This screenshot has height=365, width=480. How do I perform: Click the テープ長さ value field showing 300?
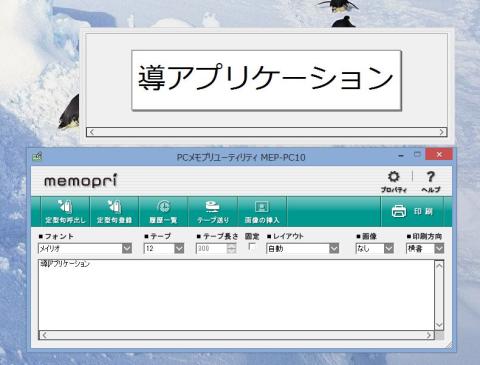tap(211, 248)
